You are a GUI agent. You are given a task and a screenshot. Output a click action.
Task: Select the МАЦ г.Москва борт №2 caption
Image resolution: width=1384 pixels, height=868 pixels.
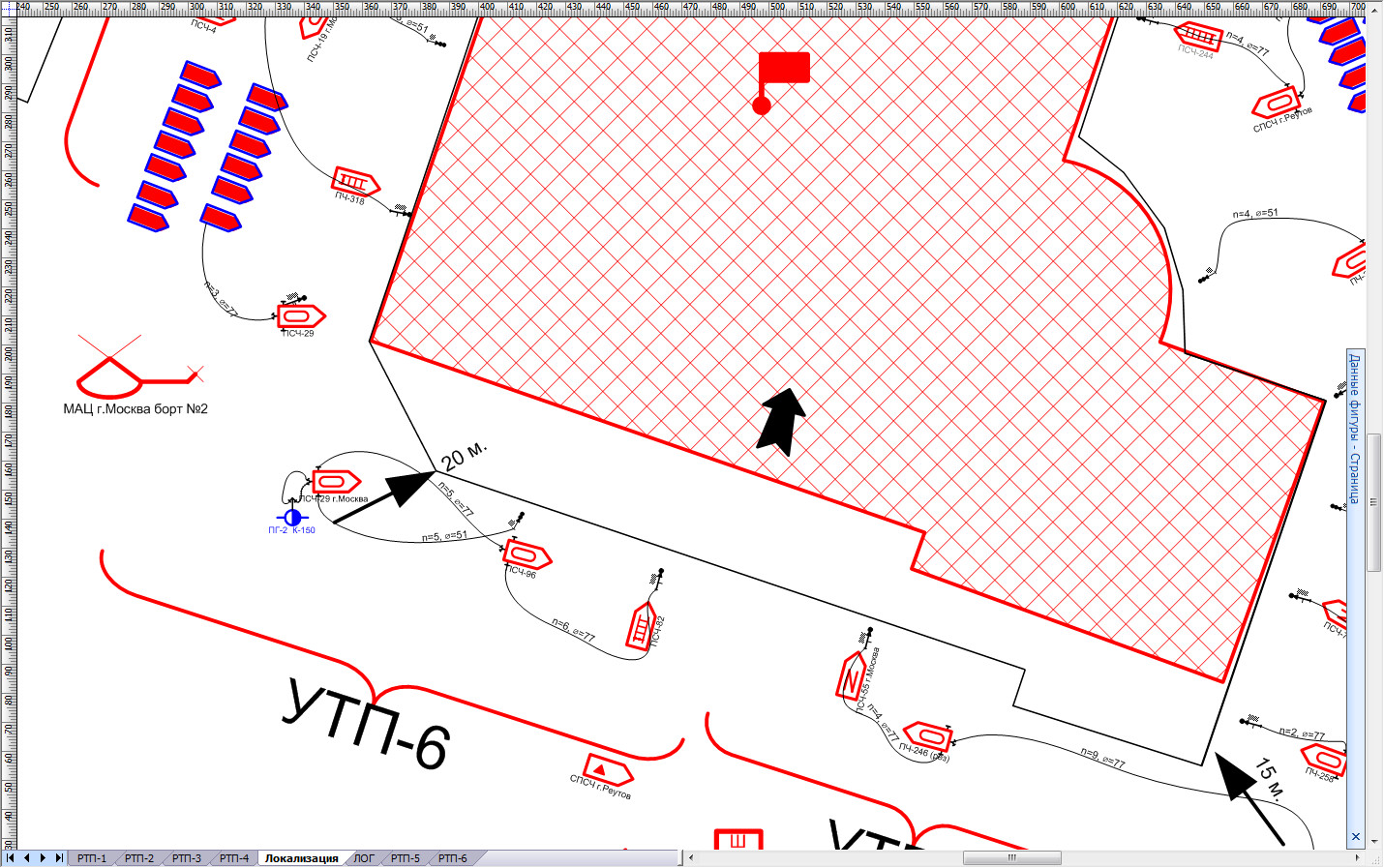point(135,409)
